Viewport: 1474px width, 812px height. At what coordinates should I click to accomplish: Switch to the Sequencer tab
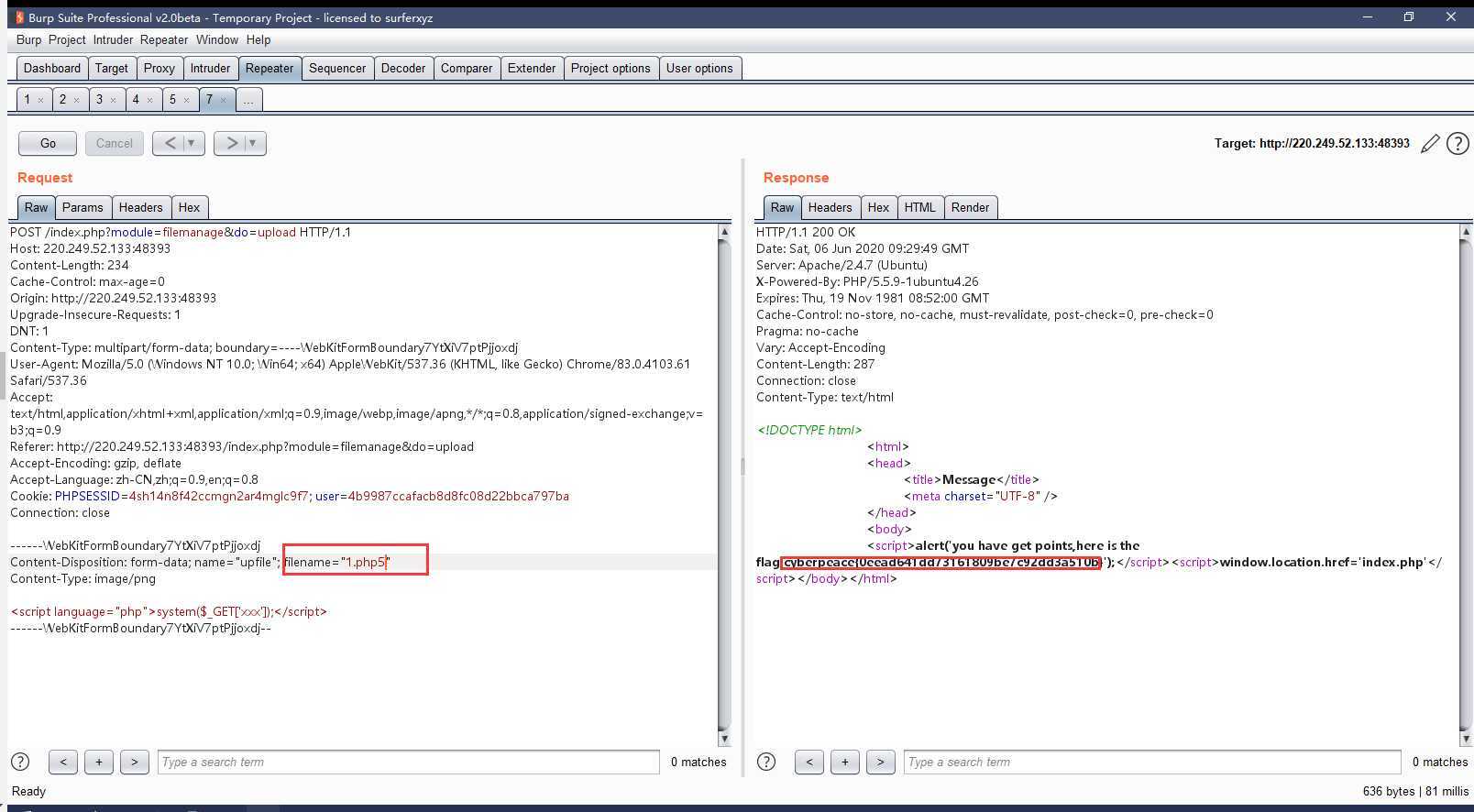337,68
